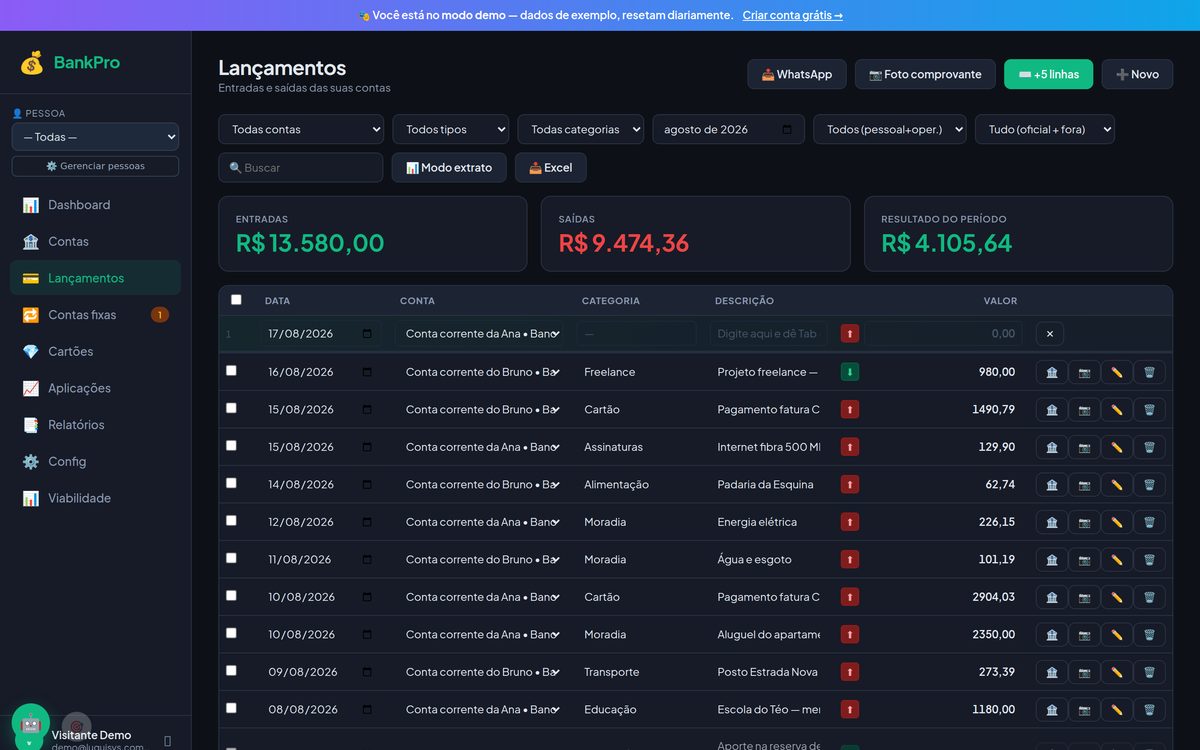Expand the Todos (pessoal+oper.) dropdown

[890, 129]
